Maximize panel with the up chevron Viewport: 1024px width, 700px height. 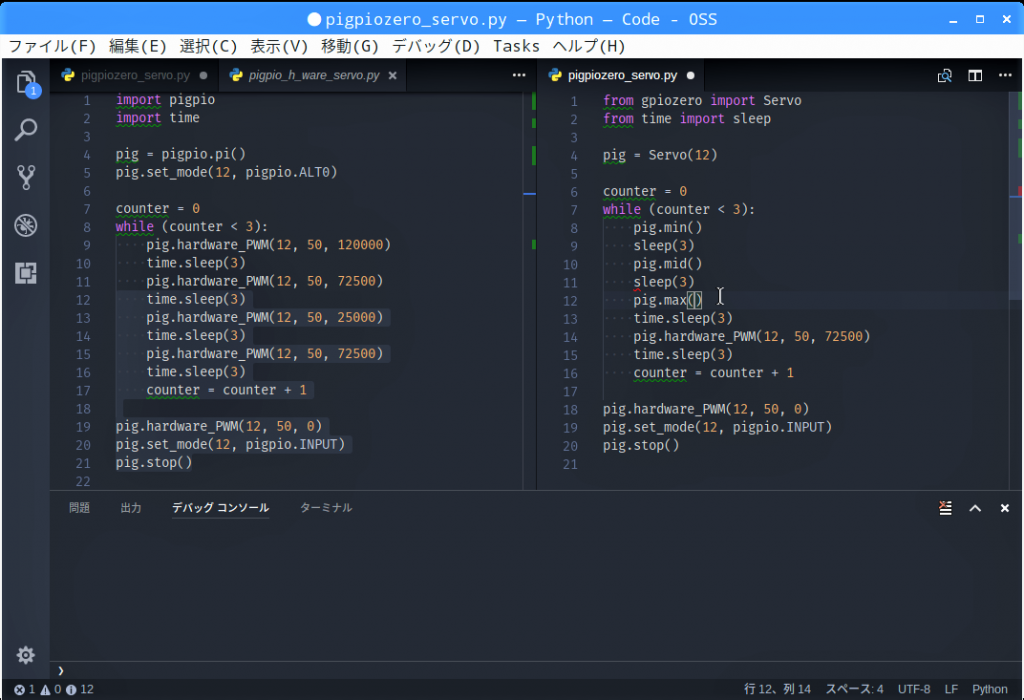coord(975,508)
